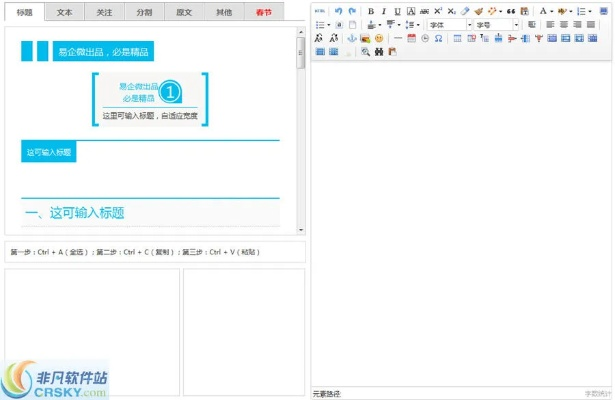The width and height of the screenshot is (615, 400).
Task: Click the binoculars search-replace icon
Action: pyautogui.click(x=379, y=51)
